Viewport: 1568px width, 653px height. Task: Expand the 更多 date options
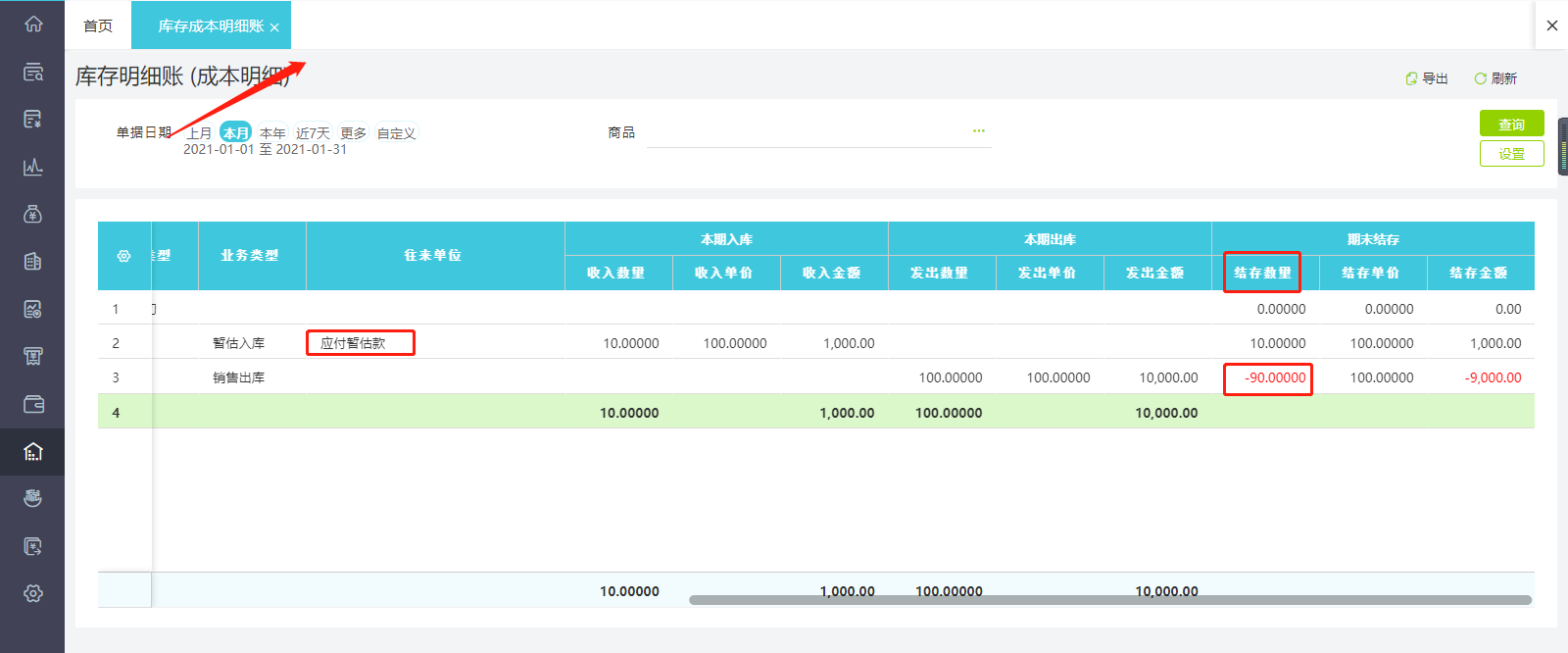[x=354, y=133]
